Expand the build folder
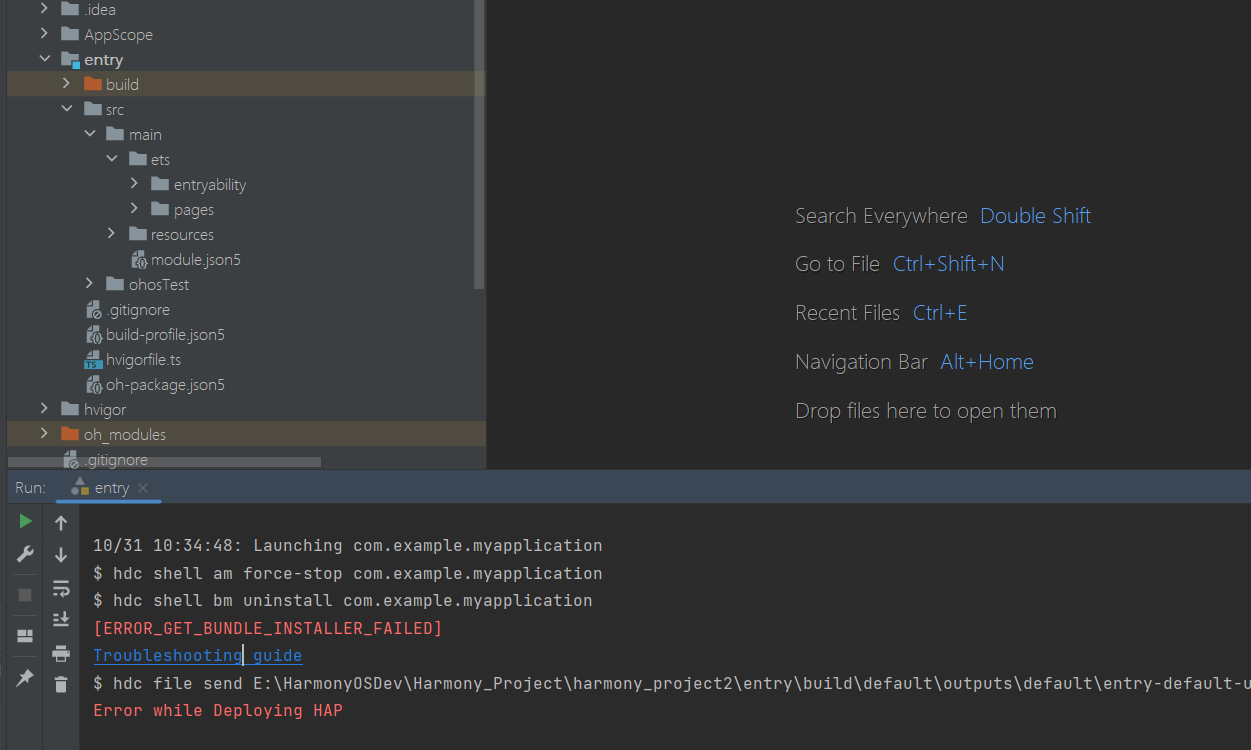Image resolution: width=1251 pixels, height=750 pixels. [x=67, y=85]
